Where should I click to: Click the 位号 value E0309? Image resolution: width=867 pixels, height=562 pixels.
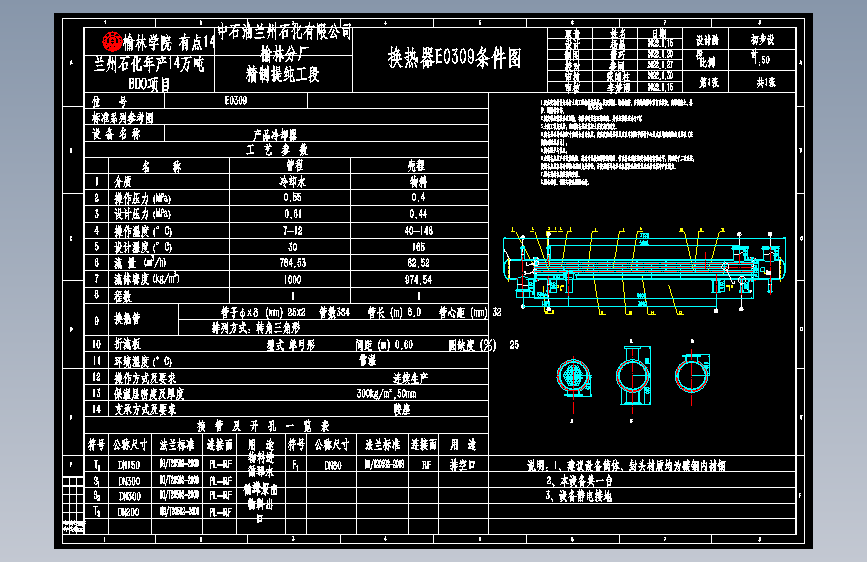point(236,101)
